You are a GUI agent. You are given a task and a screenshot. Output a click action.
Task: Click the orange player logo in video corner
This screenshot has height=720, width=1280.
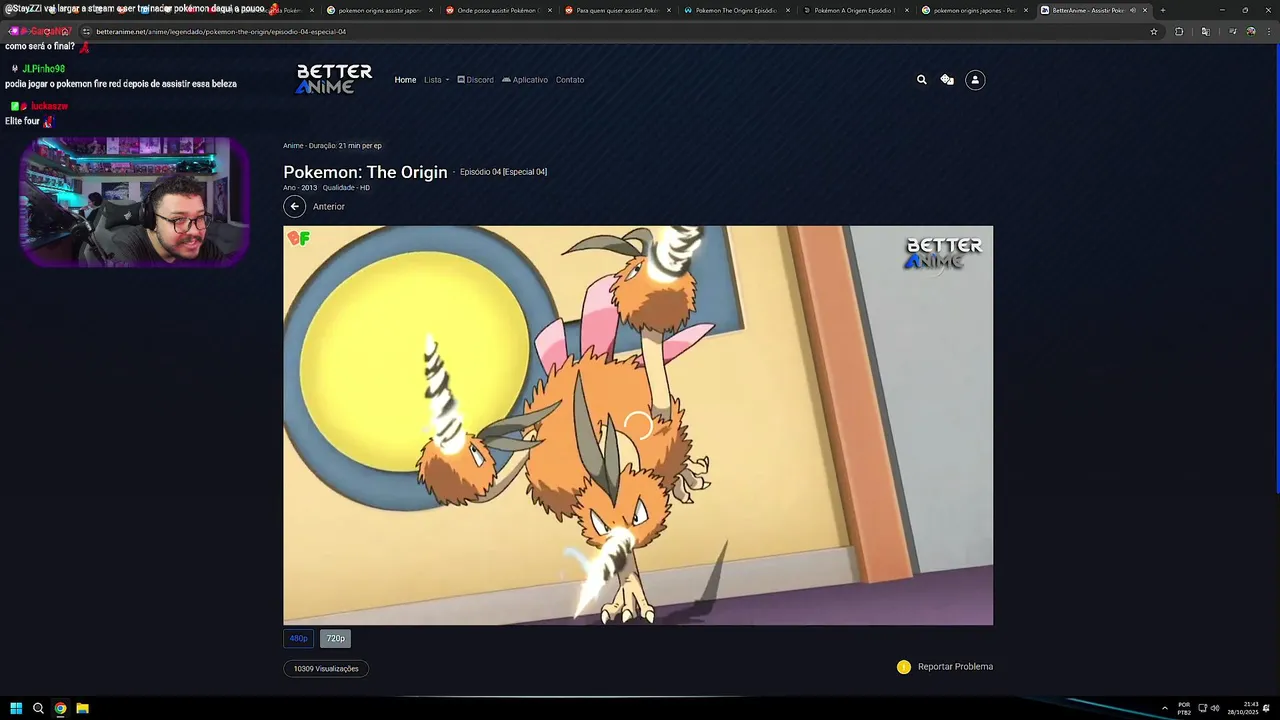click(x=298, y=238)
